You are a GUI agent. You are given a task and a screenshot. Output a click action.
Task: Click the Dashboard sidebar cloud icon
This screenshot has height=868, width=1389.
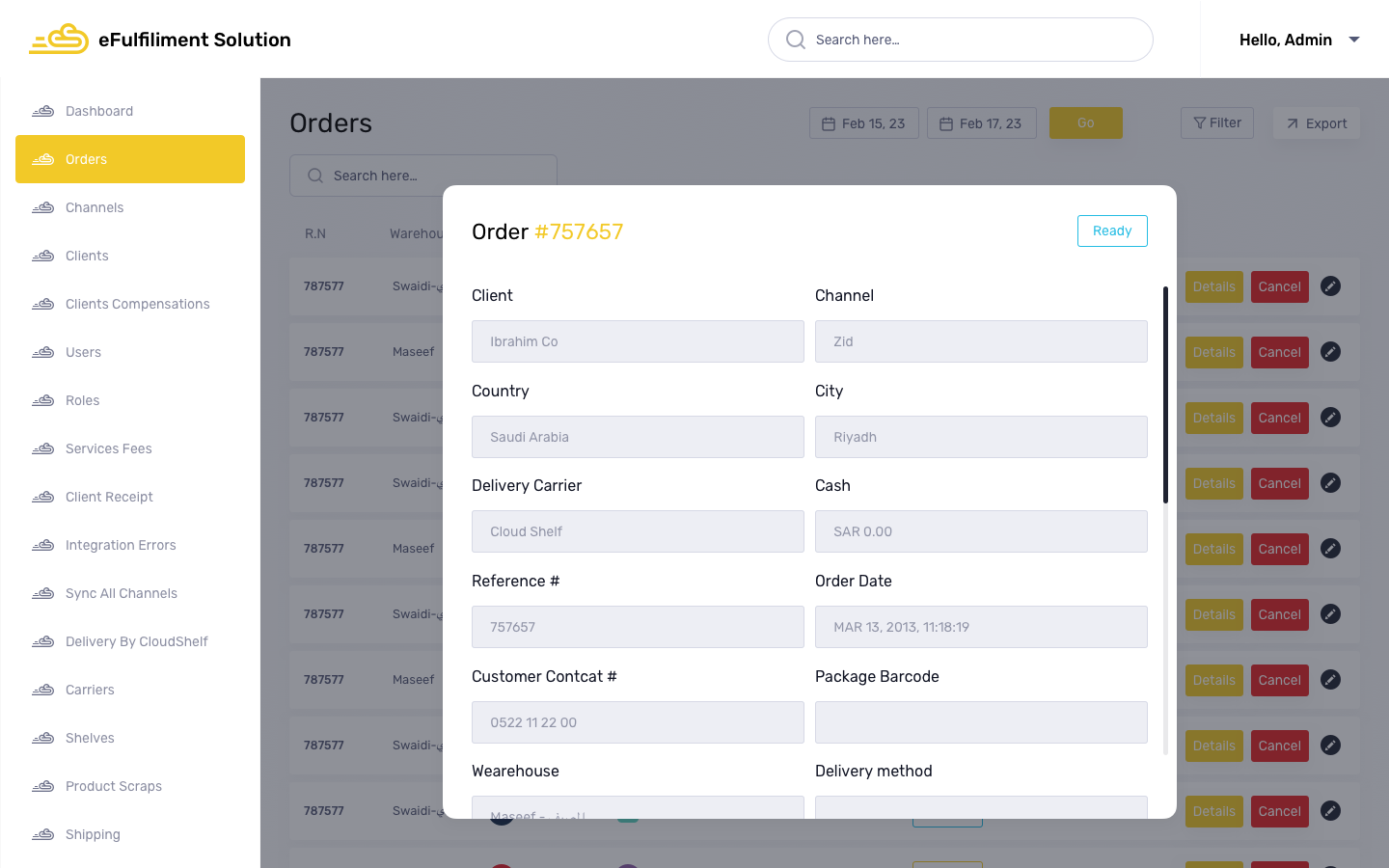point(42,111)
